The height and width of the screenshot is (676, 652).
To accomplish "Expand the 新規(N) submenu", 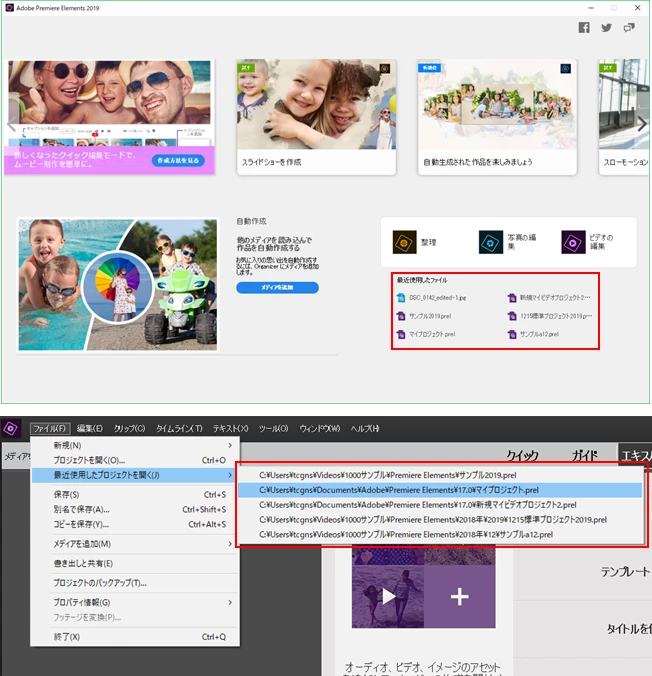I will 135,445.
